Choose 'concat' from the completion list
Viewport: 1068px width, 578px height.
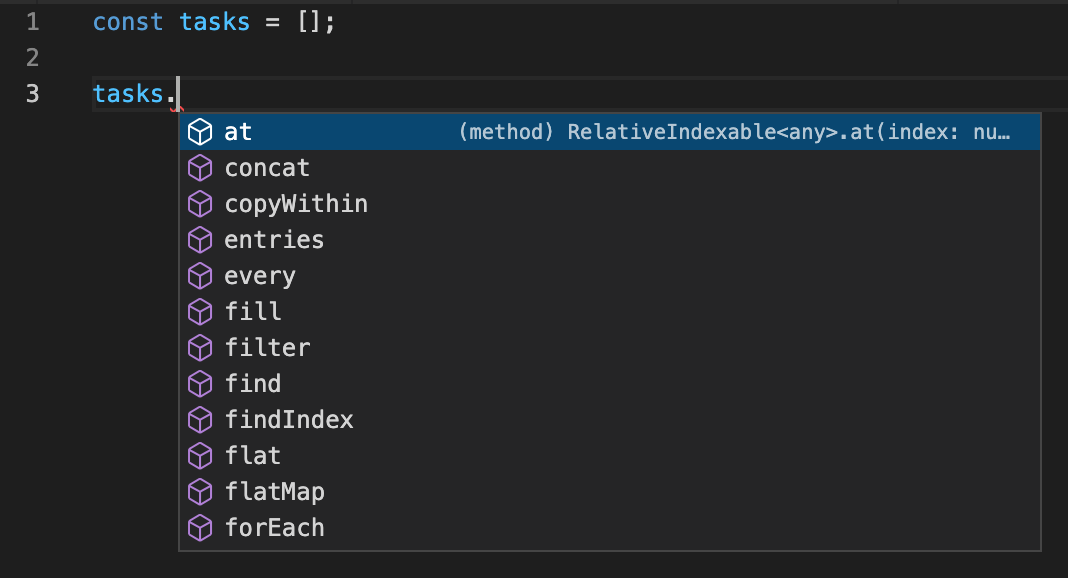267,167
